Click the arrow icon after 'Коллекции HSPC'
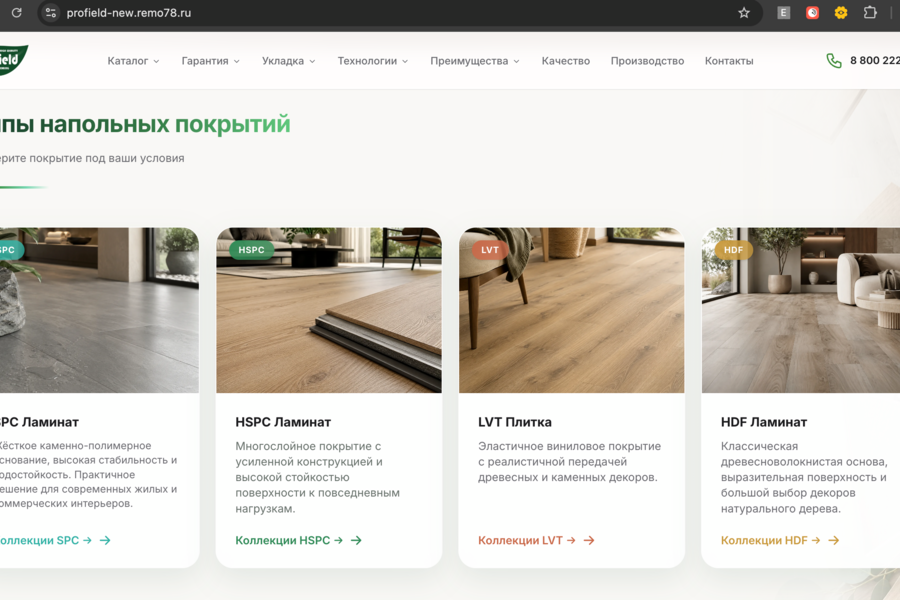Screen dimensions: 900x600 tap(356, 540)
